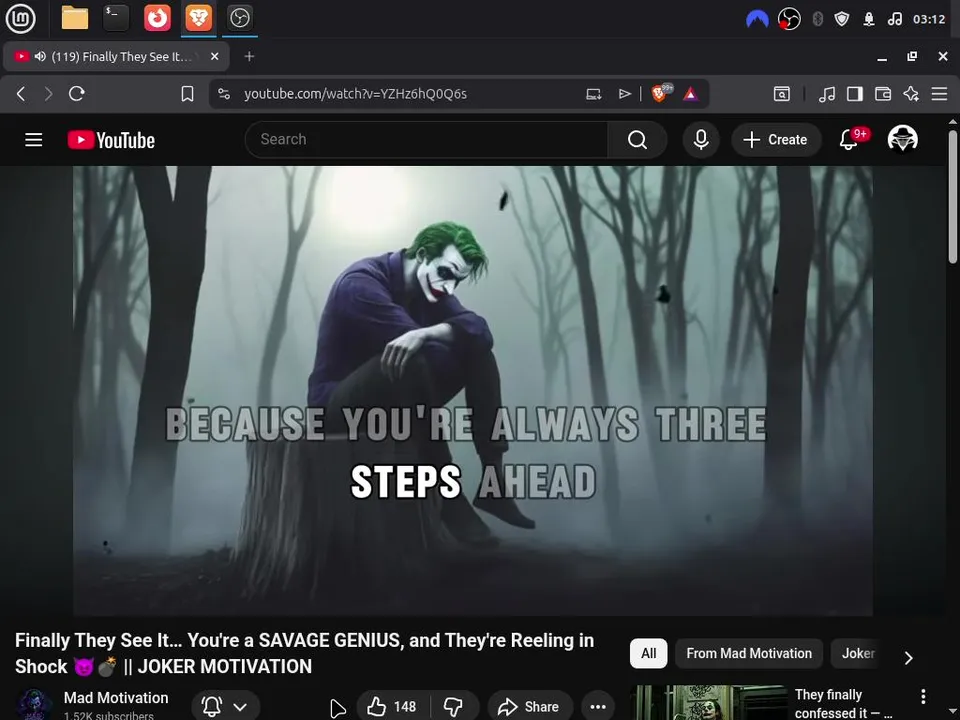
Task: Reload the YouTube page
Action: tap(77, 94)
